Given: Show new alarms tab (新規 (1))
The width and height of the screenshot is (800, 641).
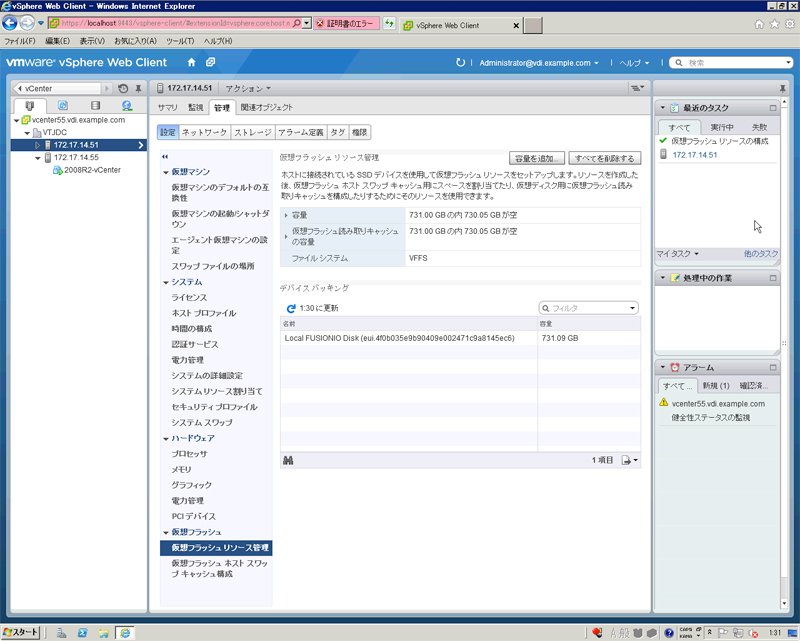Looking at the screenshot, I should [716, 386].
